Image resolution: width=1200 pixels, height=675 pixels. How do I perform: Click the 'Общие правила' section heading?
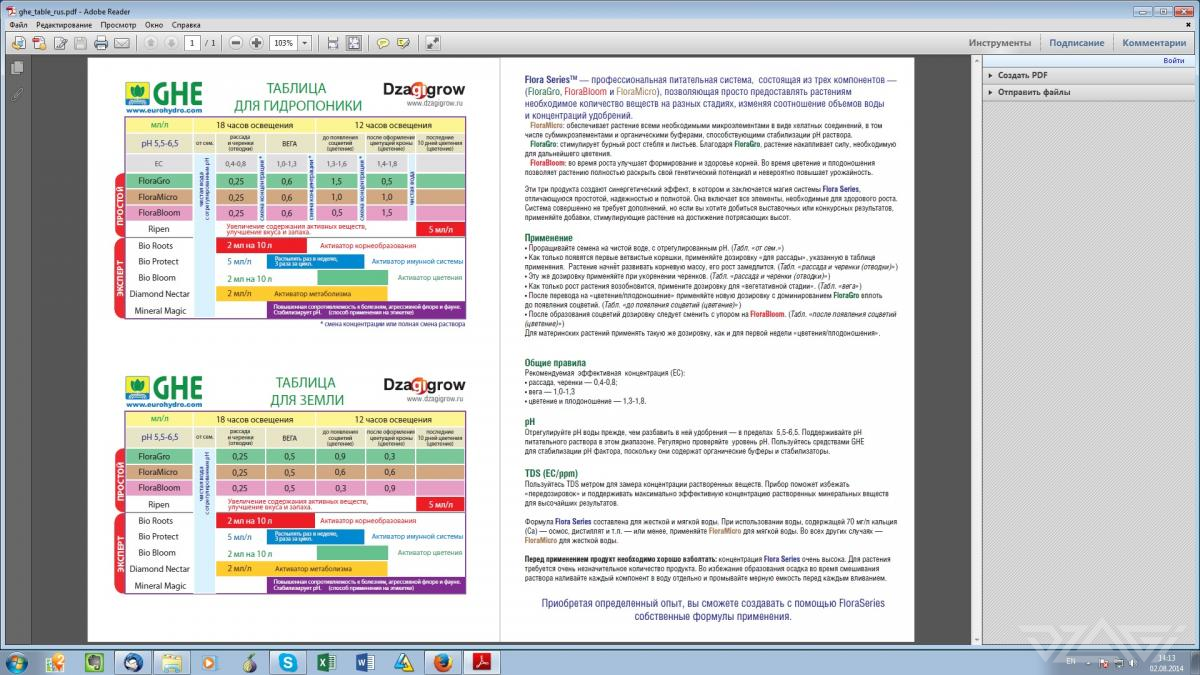tap(555, 363)
